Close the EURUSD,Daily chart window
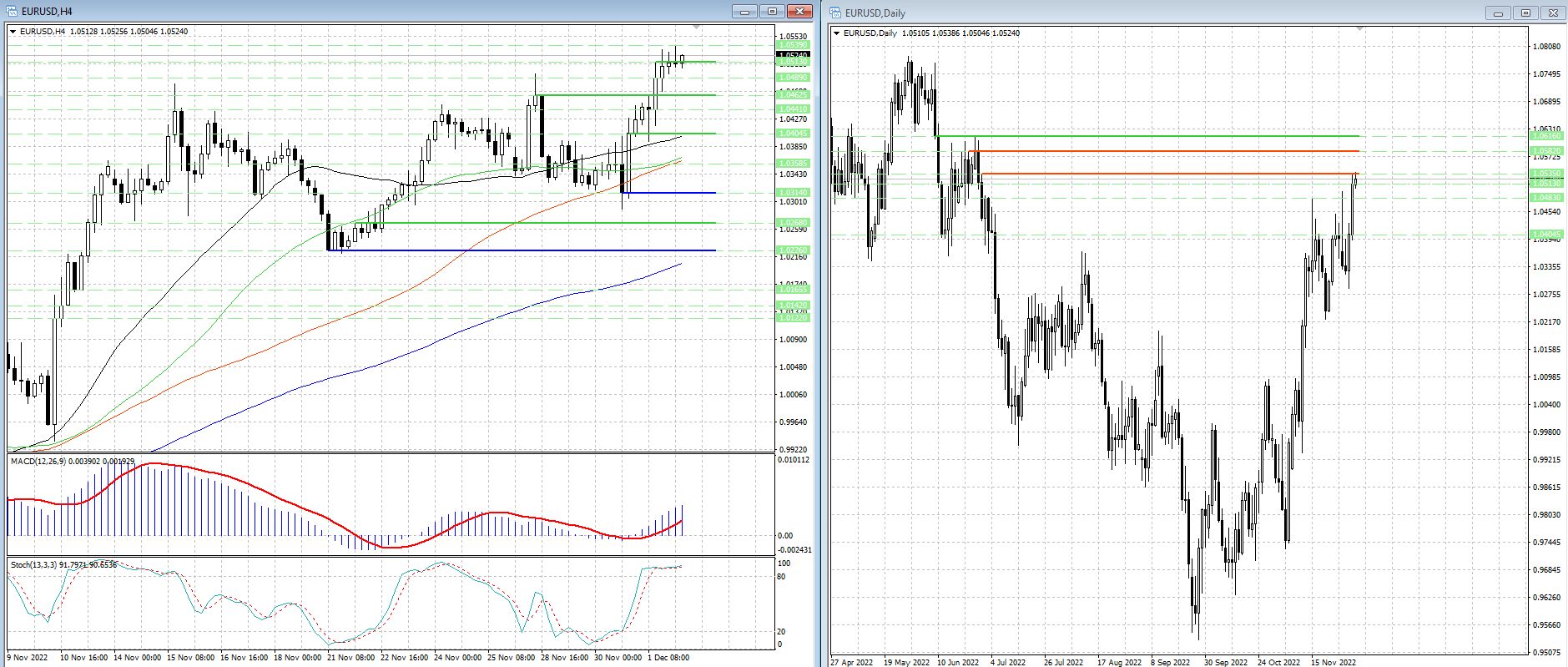Image resolution: width=1568 pixels, height=667 pixels. coord(1553,13)
